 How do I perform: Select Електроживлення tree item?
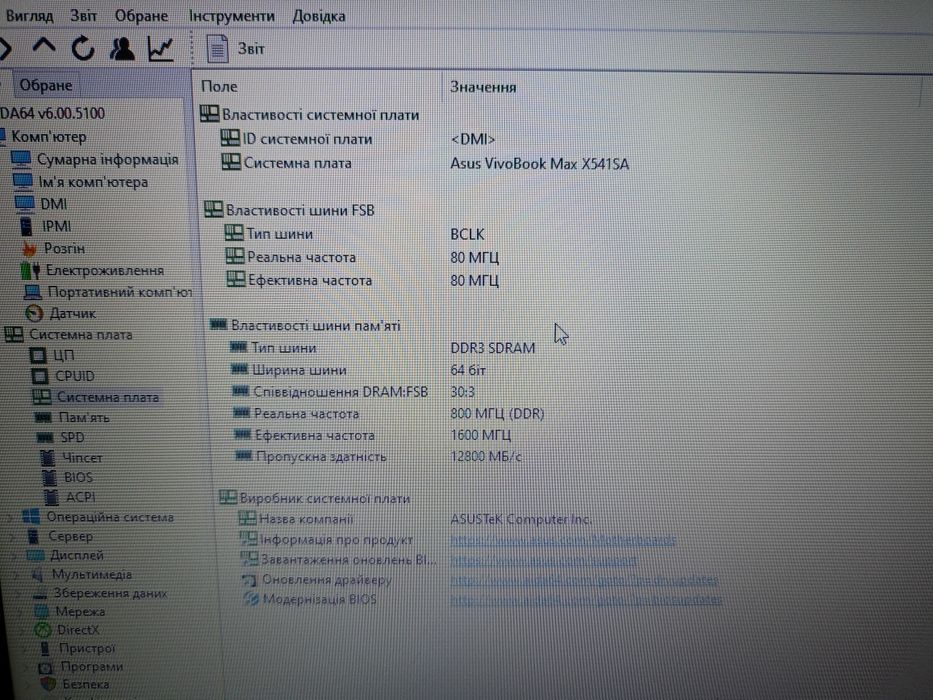tap(105, 270)
